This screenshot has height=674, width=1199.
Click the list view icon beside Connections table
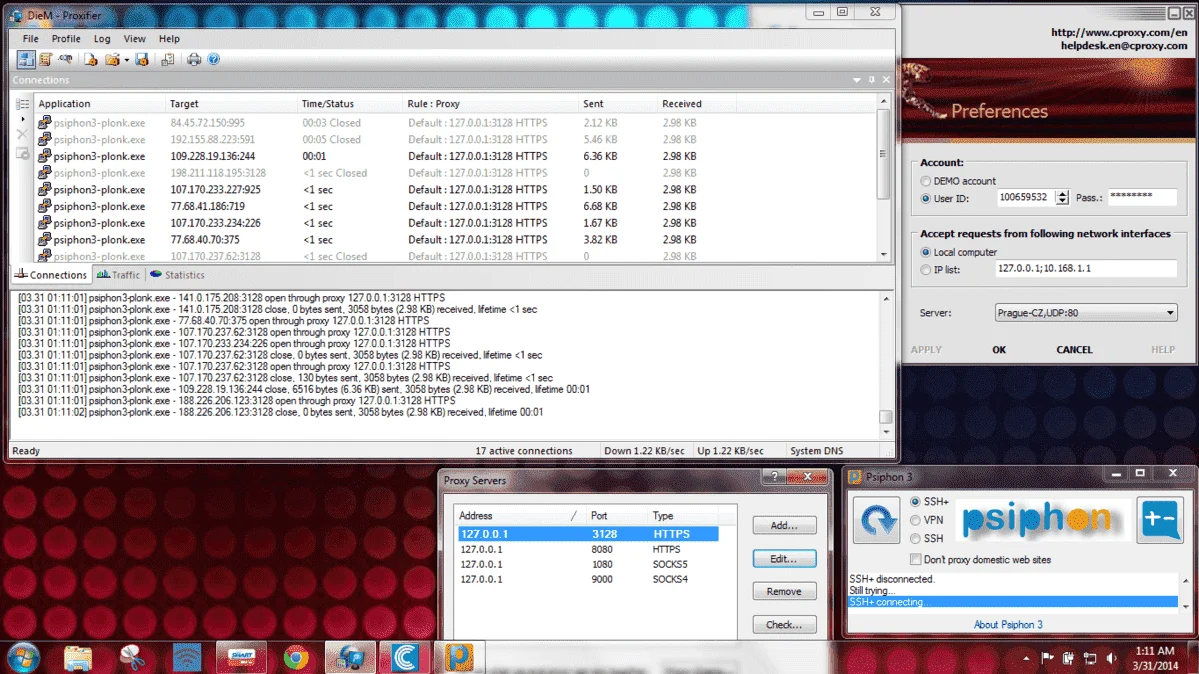tap(22, 103)
